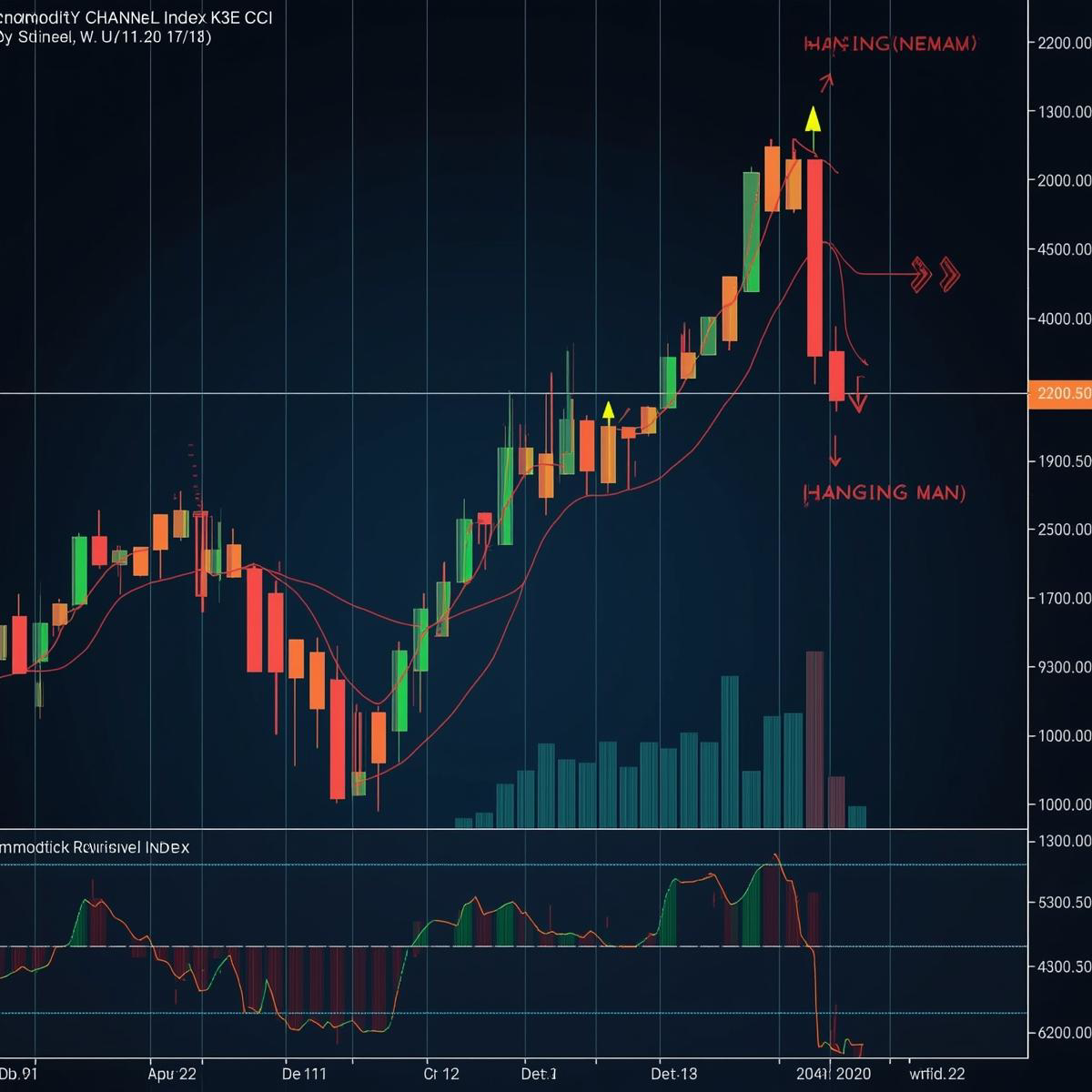Click the red up arrow below HANGING(NEMAM) label

tap(825, 84)
